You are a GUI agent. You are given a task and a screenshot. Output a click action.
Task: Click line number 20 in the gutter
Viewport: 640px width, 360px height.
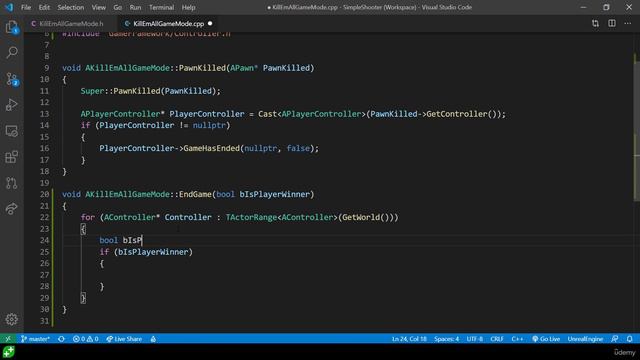coord(44,194)
